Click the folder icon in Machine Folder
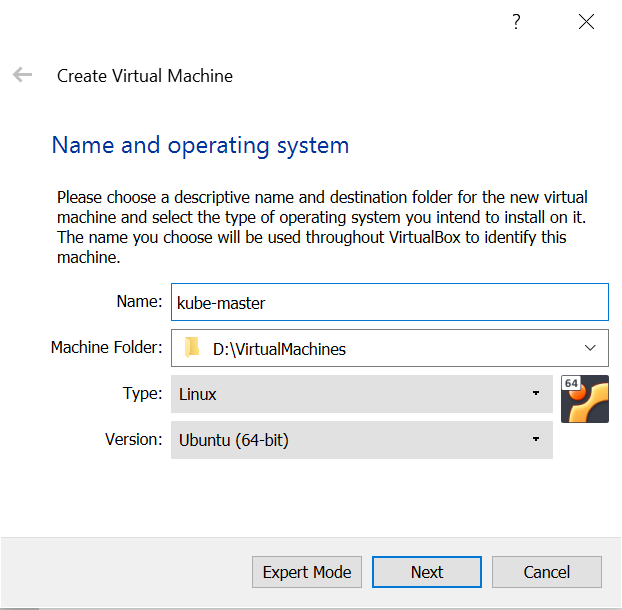Screen dimensions: 622x610 pos(192,347)
